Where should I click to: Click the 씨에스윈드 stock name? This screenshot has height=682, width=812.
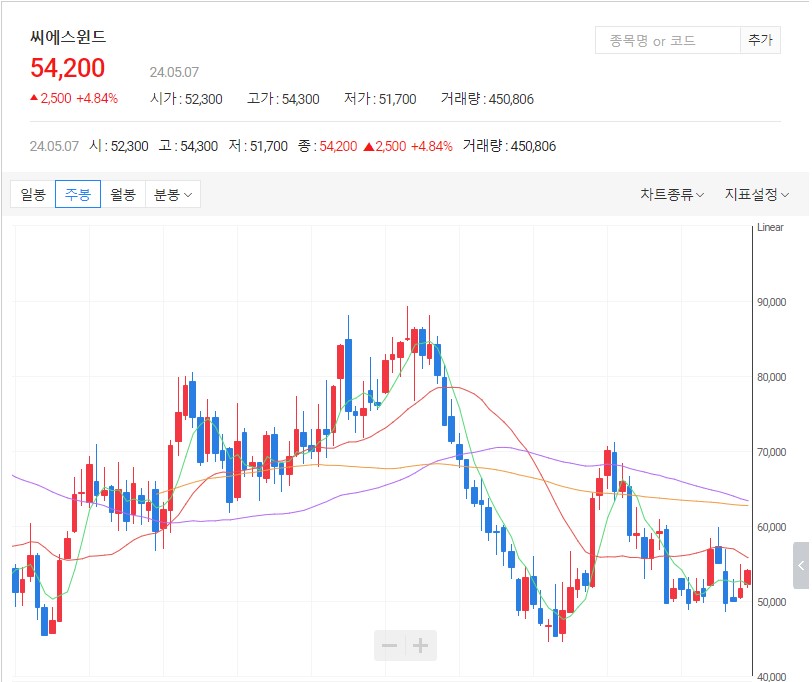tap(68, 37)
